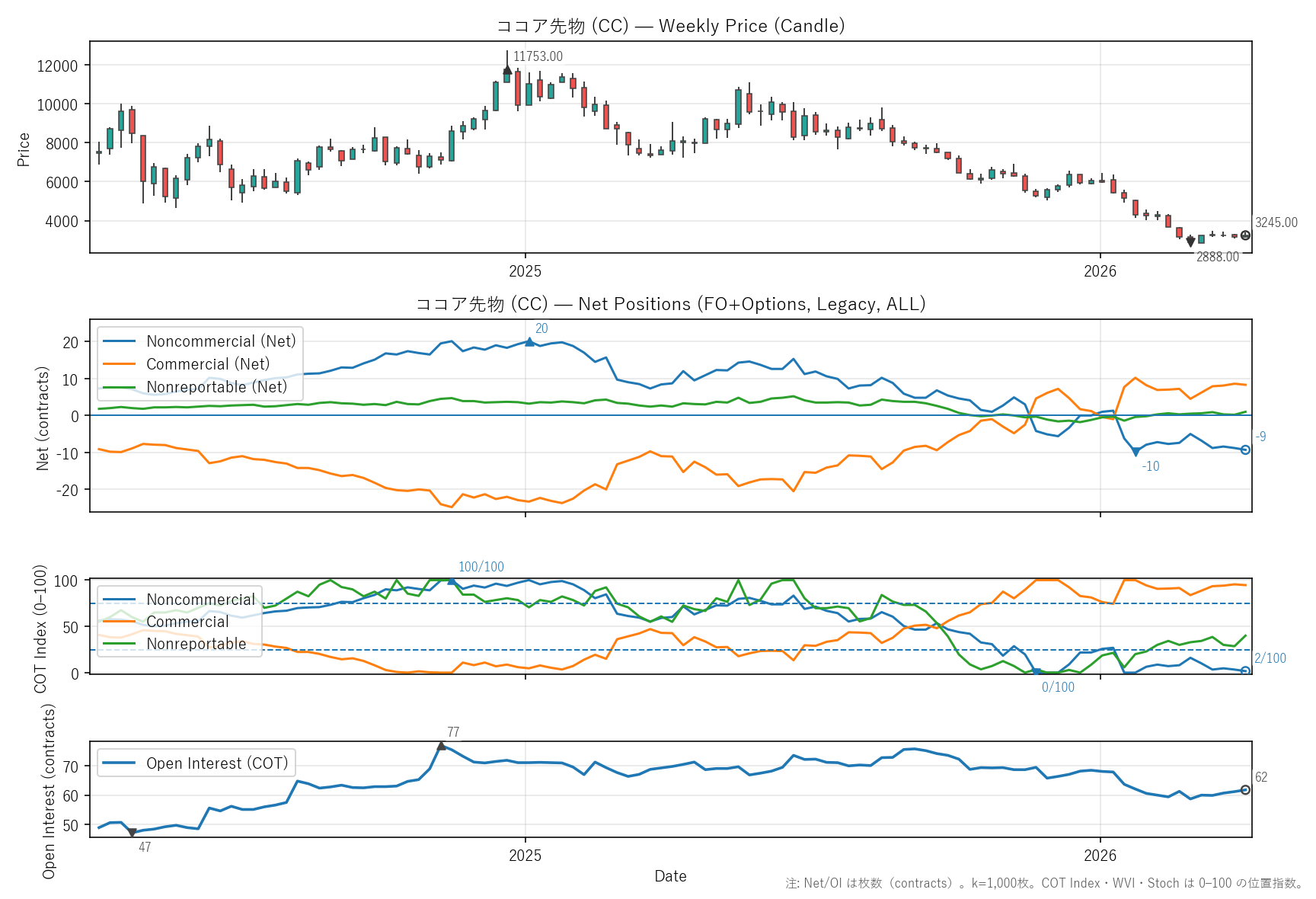Select the last price circle marker at 3245.00
Screen dimensions: 1316x899
coord(1245,235)
